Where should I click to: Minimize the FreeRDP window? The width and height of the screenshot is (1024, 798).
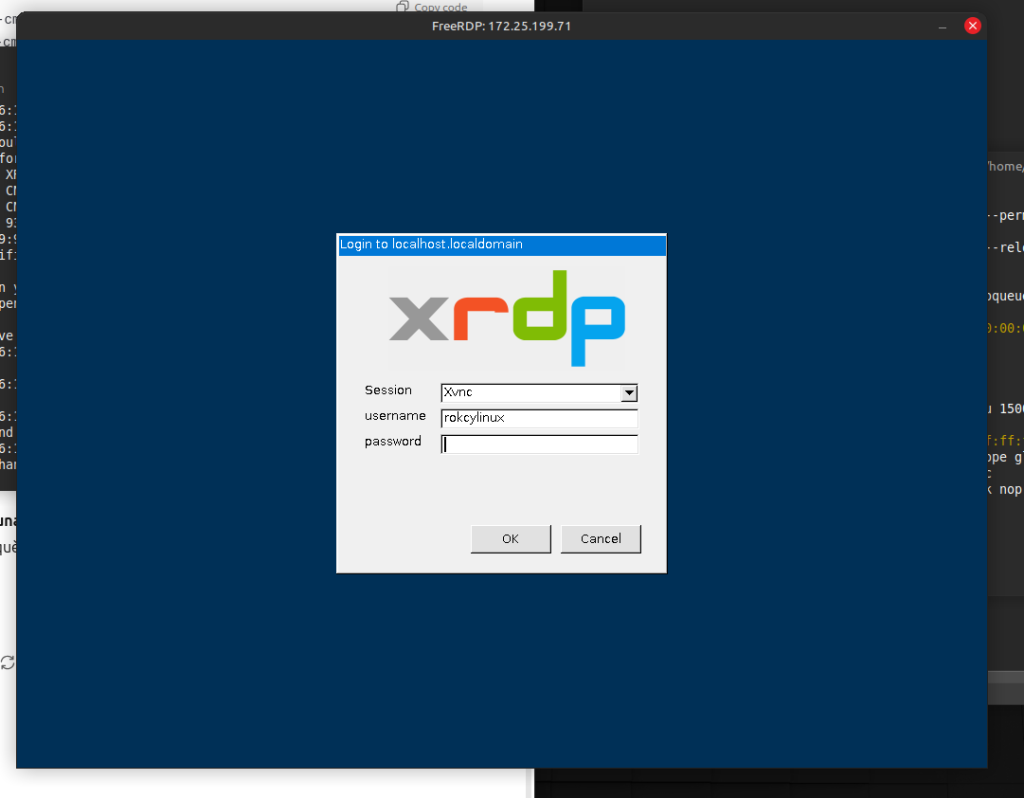942,26
